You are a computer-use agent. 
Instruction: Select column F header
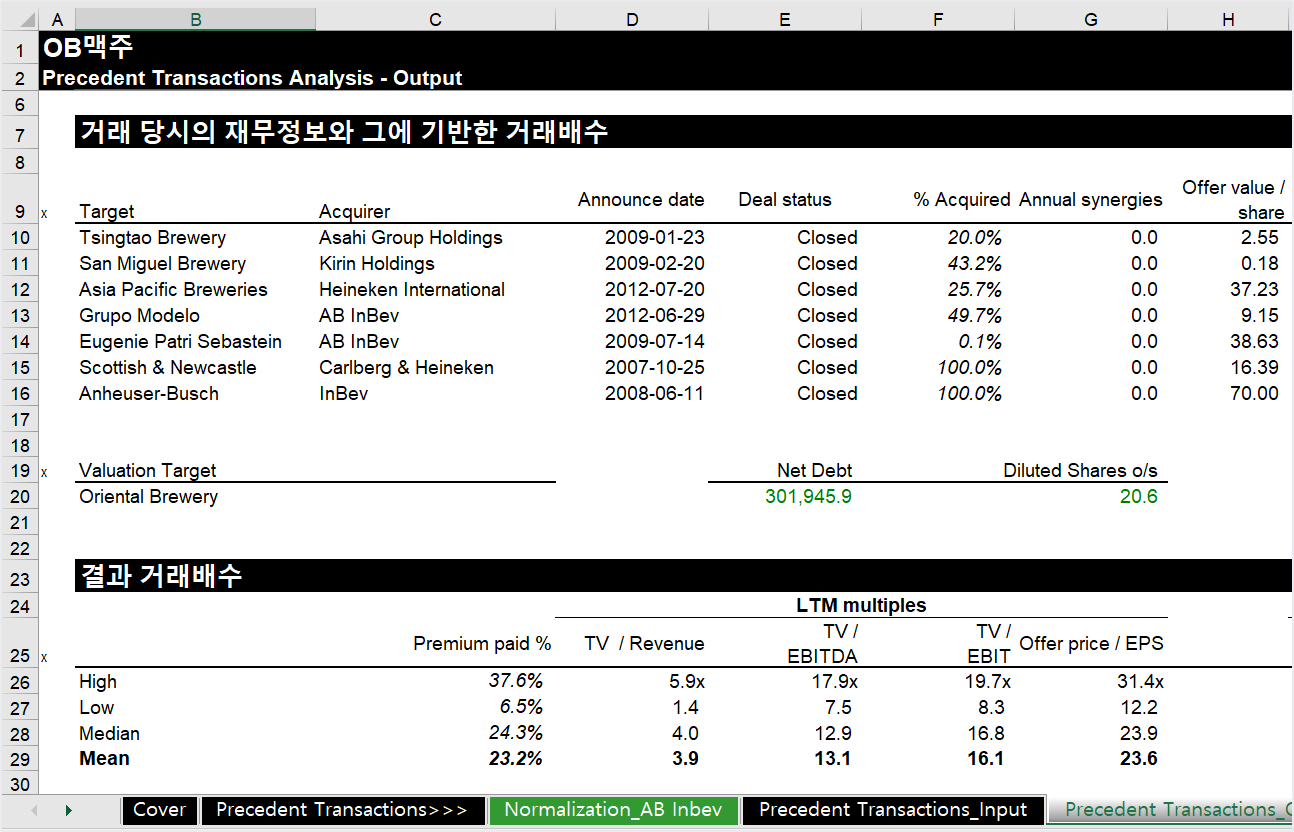click(937, 20)
